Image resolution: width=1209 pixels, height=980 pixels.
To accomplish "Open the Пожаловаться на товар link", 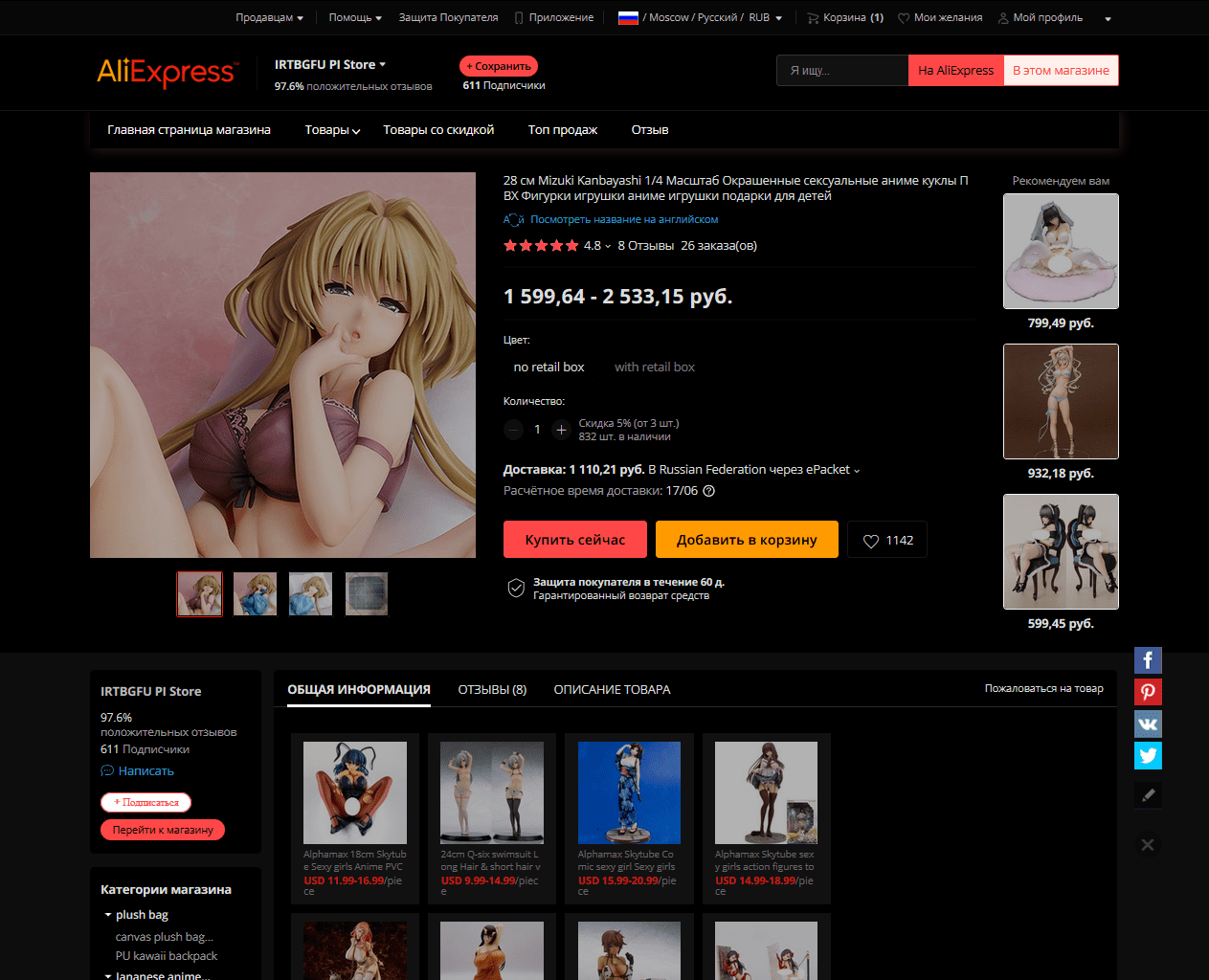I will point(1043,688).
